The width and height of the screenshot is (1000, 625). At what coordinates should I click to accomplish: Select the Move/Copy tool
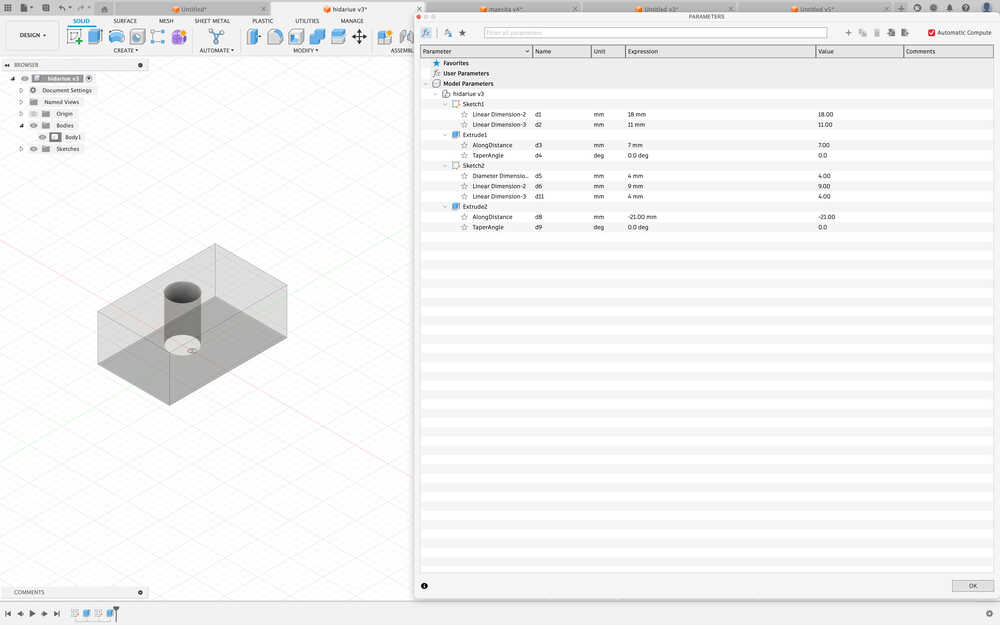coord(359,36)
